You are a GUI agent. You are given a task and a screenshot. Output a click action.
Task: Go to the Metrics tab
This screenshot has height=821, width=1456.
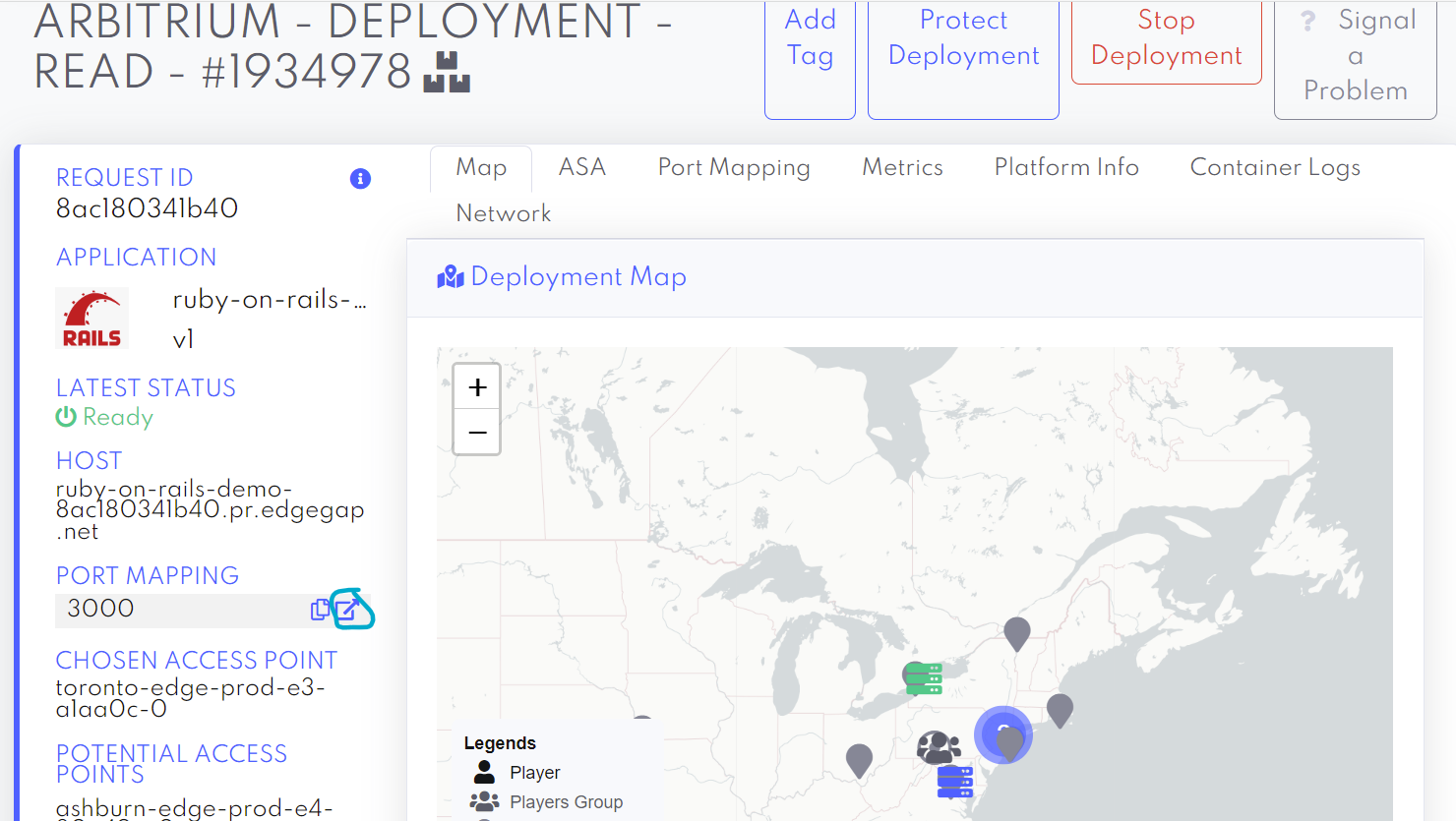[902, 168]
